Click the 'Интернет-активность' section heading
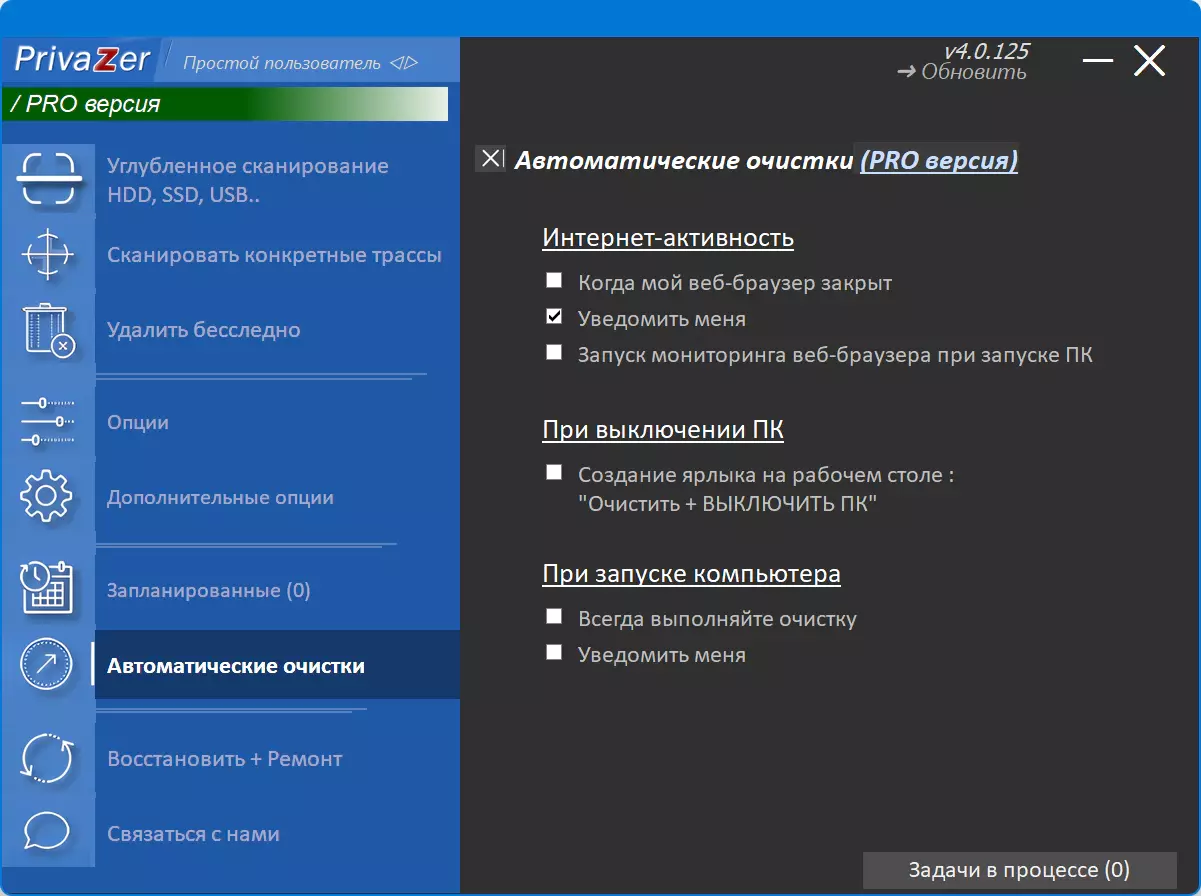The height and width of the screenshot is (896, 1201). pyautogui.click(x=668, y=238)
